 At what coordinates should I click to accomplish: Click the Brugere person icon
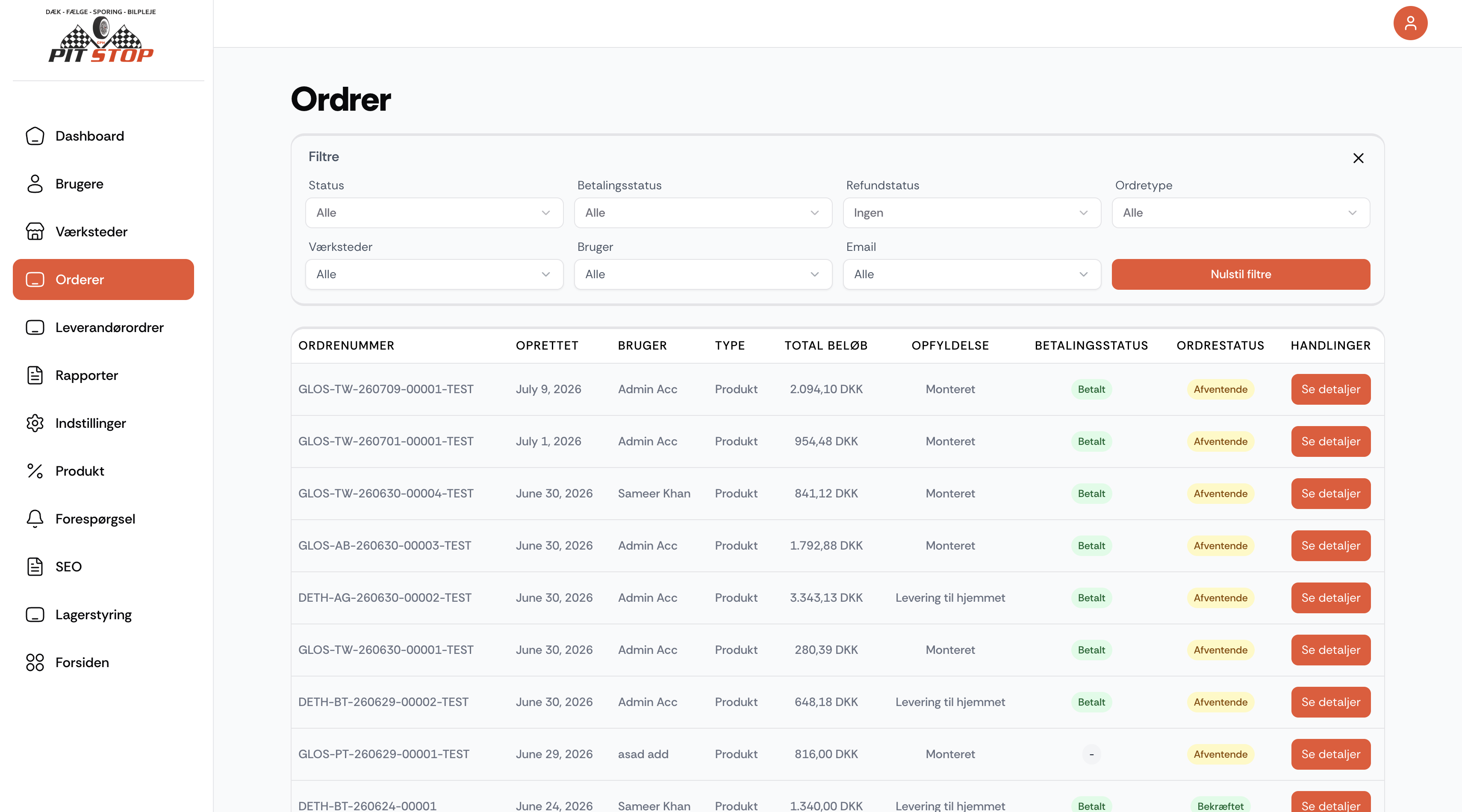pos(35,184)
